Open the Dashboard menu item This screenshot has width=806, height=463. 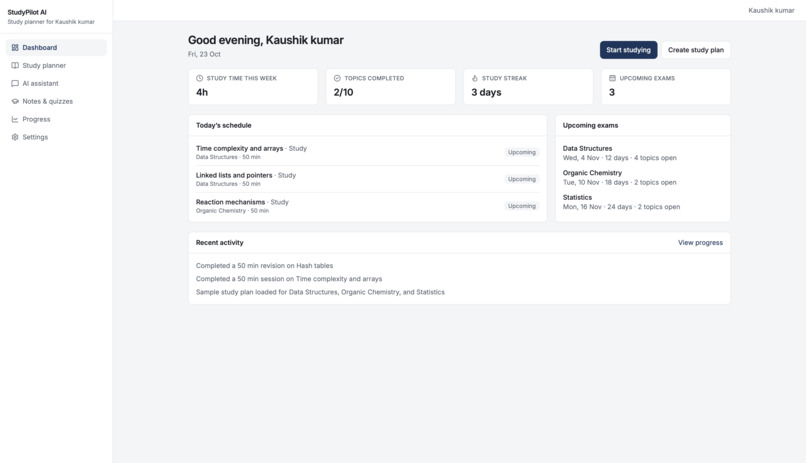[56, 47]
